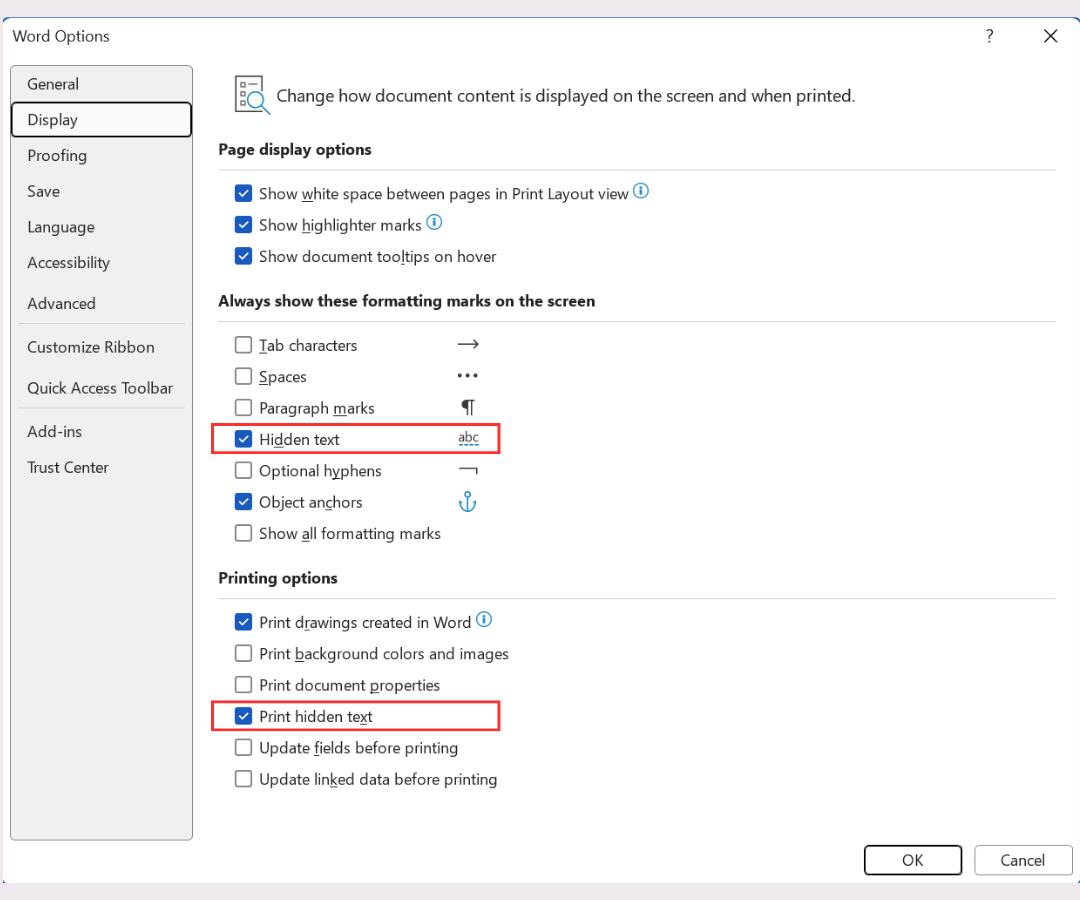Click the optional hyphen symbol
Image resolution: width=1080 pixels, height=900 pixels.
click(468, 470)
